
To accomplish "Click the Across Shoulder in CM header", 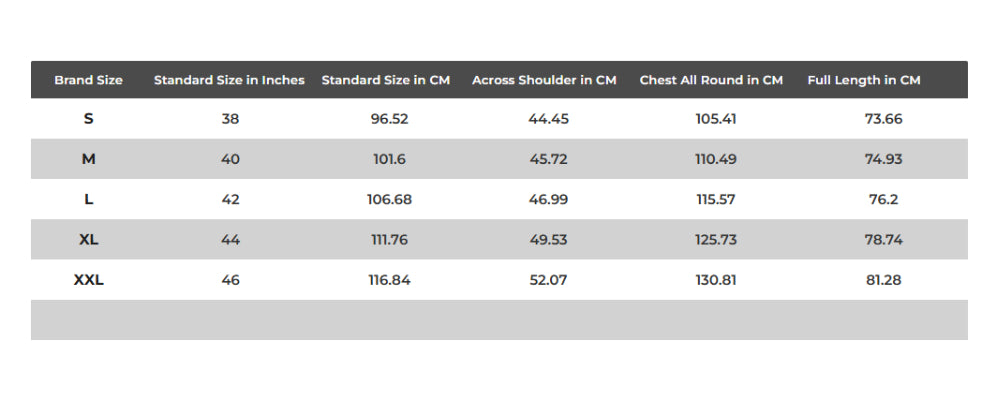I will [544, 80].
